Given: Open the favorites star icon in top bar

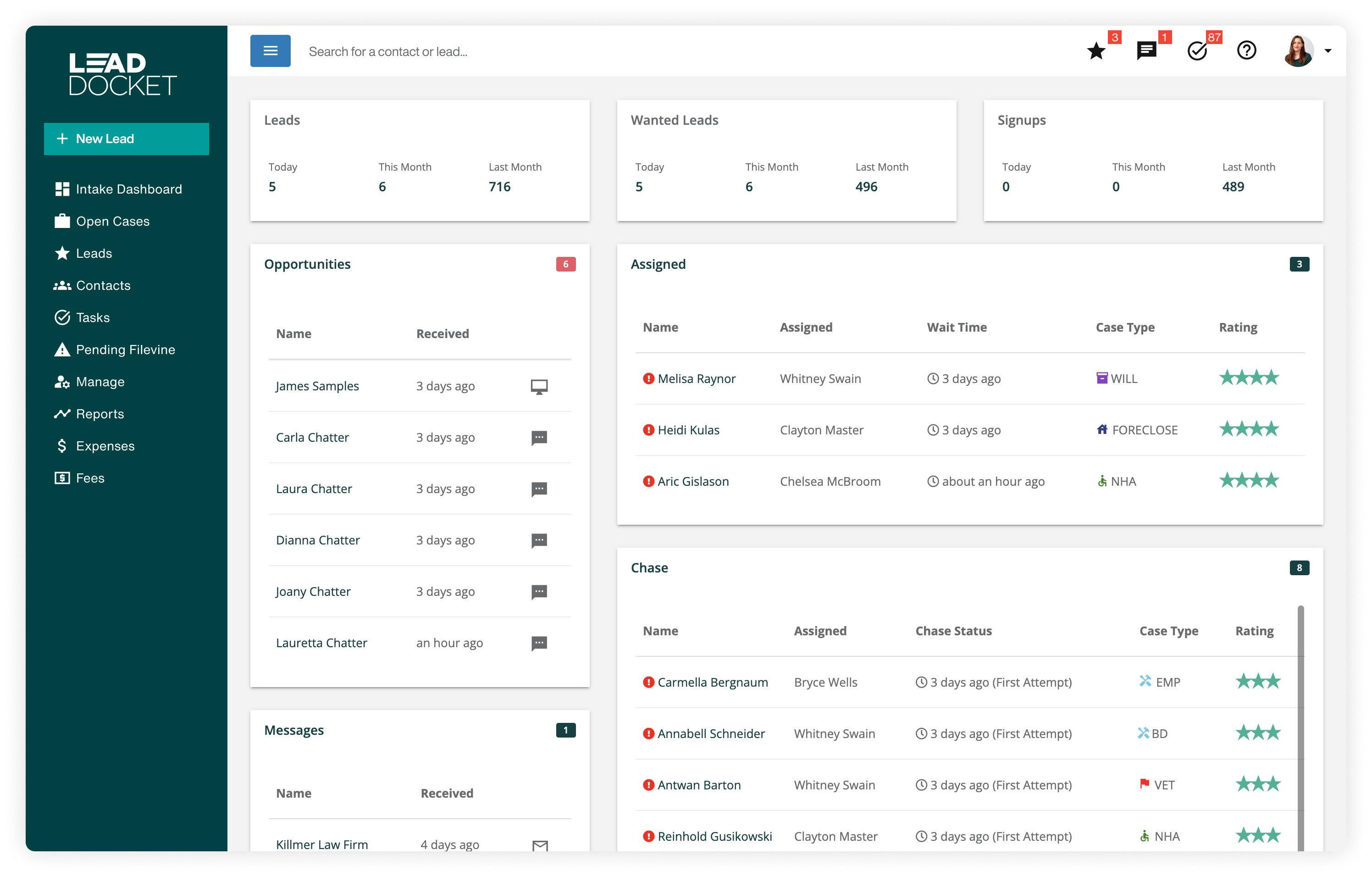Looking at the screenshot, I should [1095, 50].
